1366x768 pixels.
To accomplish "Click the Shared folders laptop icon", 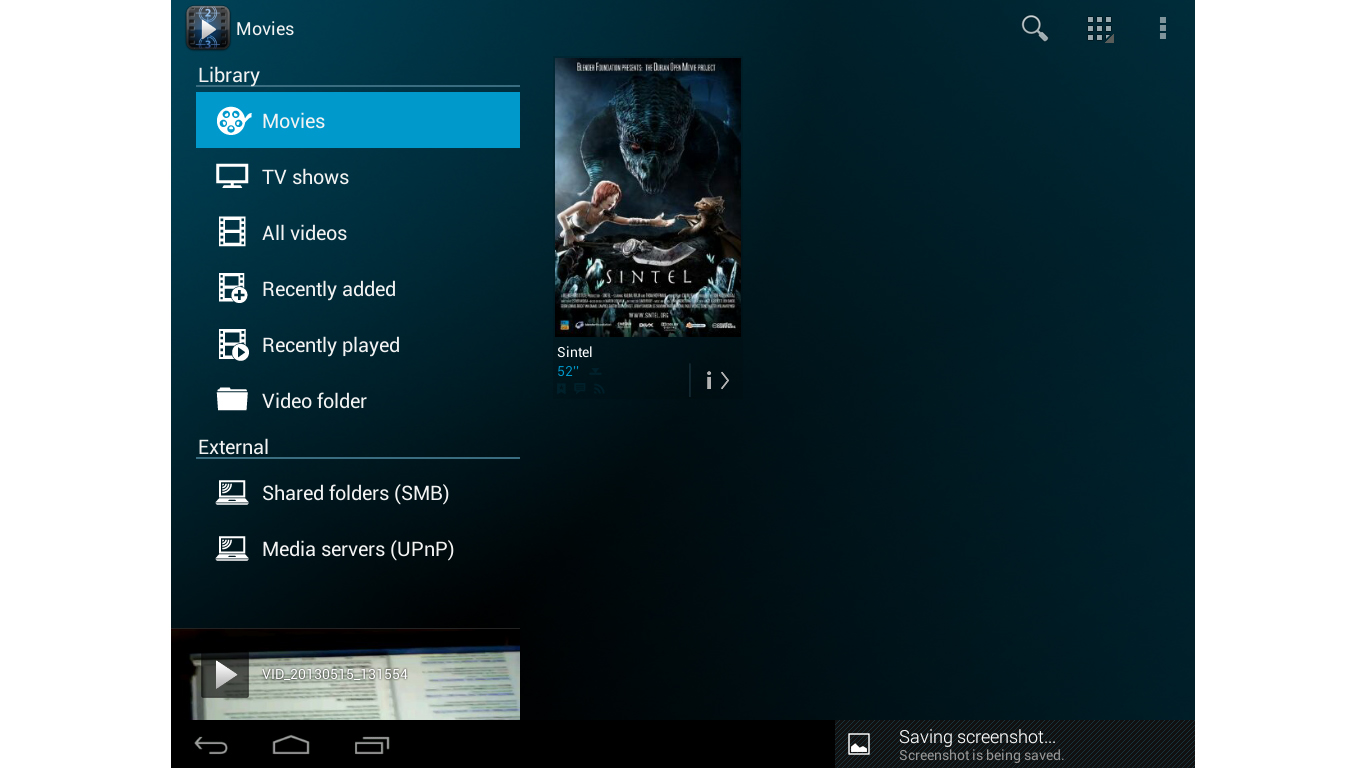I will click(232, 493).
